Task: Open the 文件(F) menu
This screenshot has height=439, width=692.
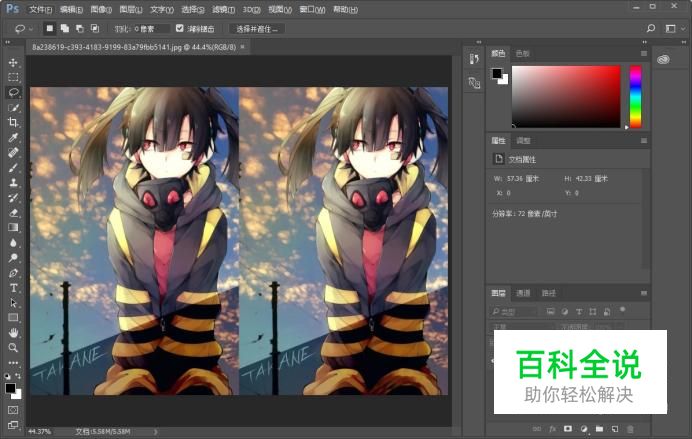Action: [41, 9]
